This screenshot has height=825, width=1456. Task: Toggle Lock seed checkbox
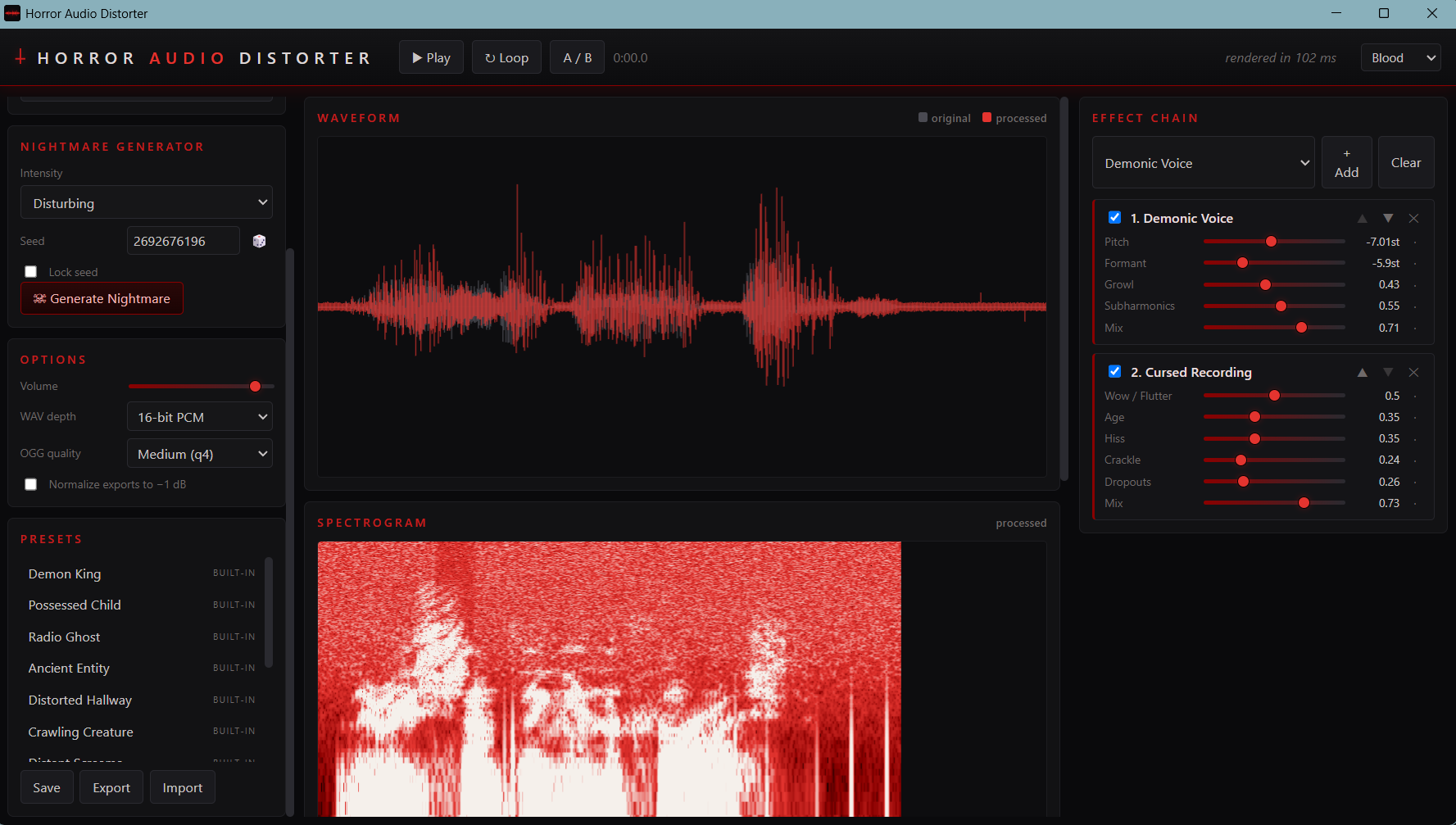point(31,272)
